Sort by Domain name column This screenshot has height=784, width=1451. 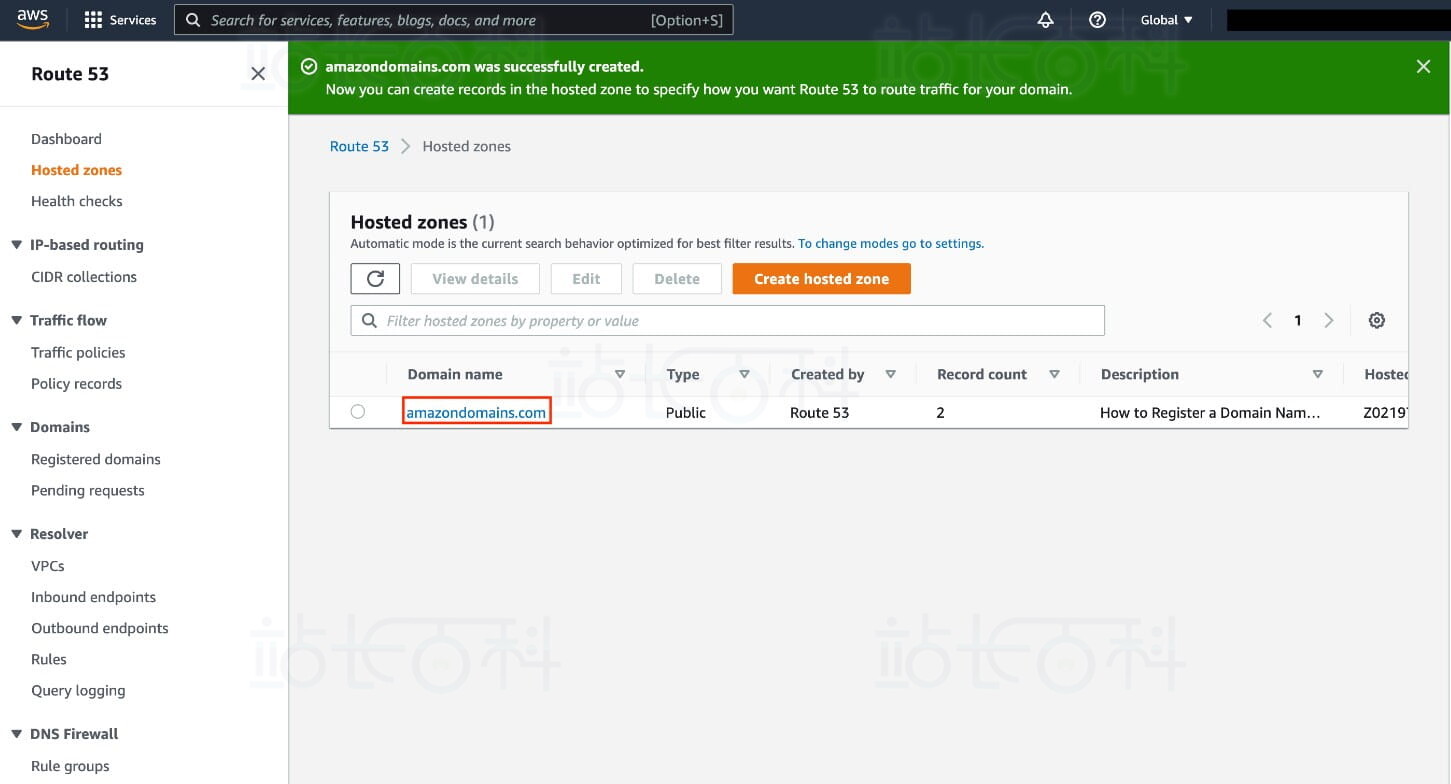click(620, 375)
